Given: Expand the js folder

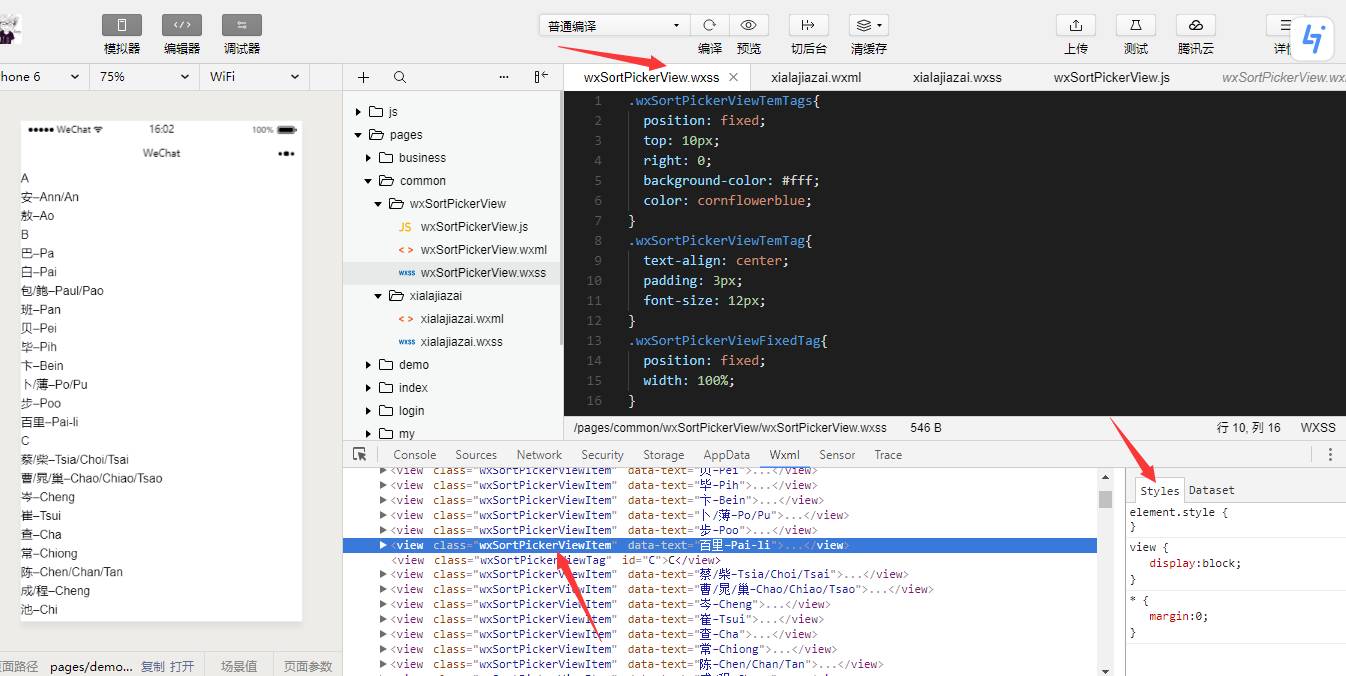Looking at the screenshot, I should (358, 112).
